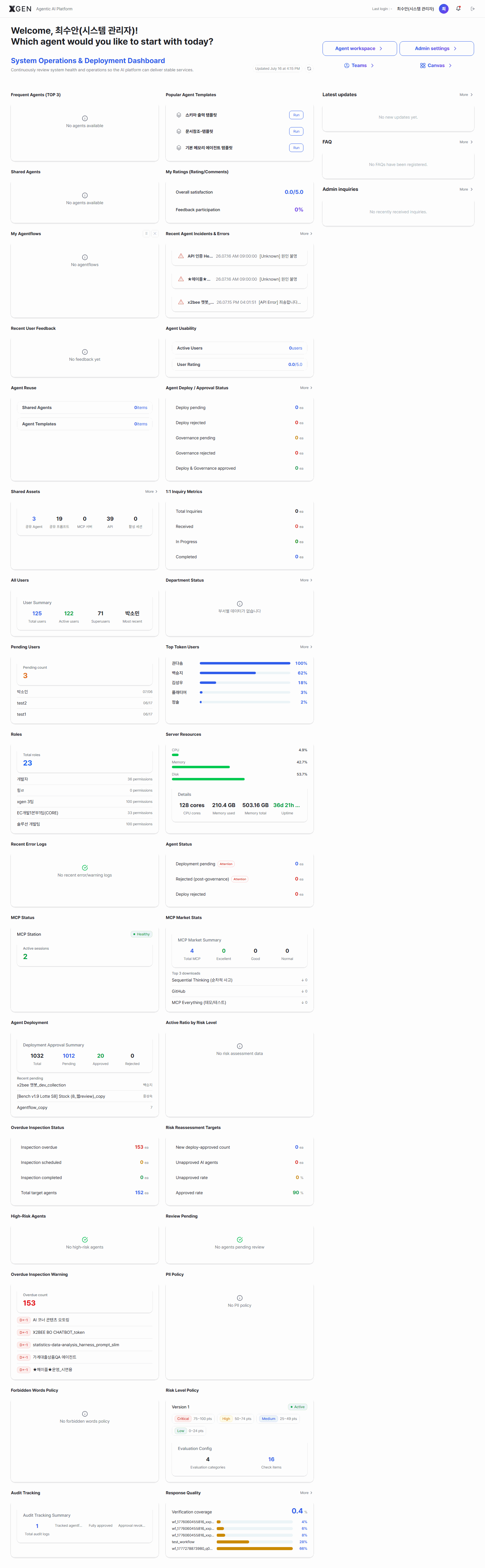
Task: Open overdue item AI 코너 콘텐츠 오토링
Action: pos(85,1320)
